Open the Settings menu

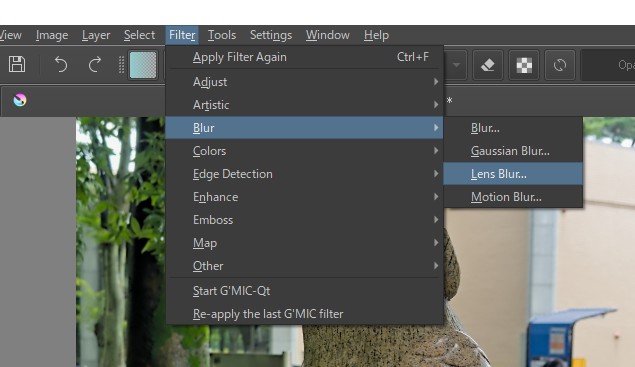[271, 35]
